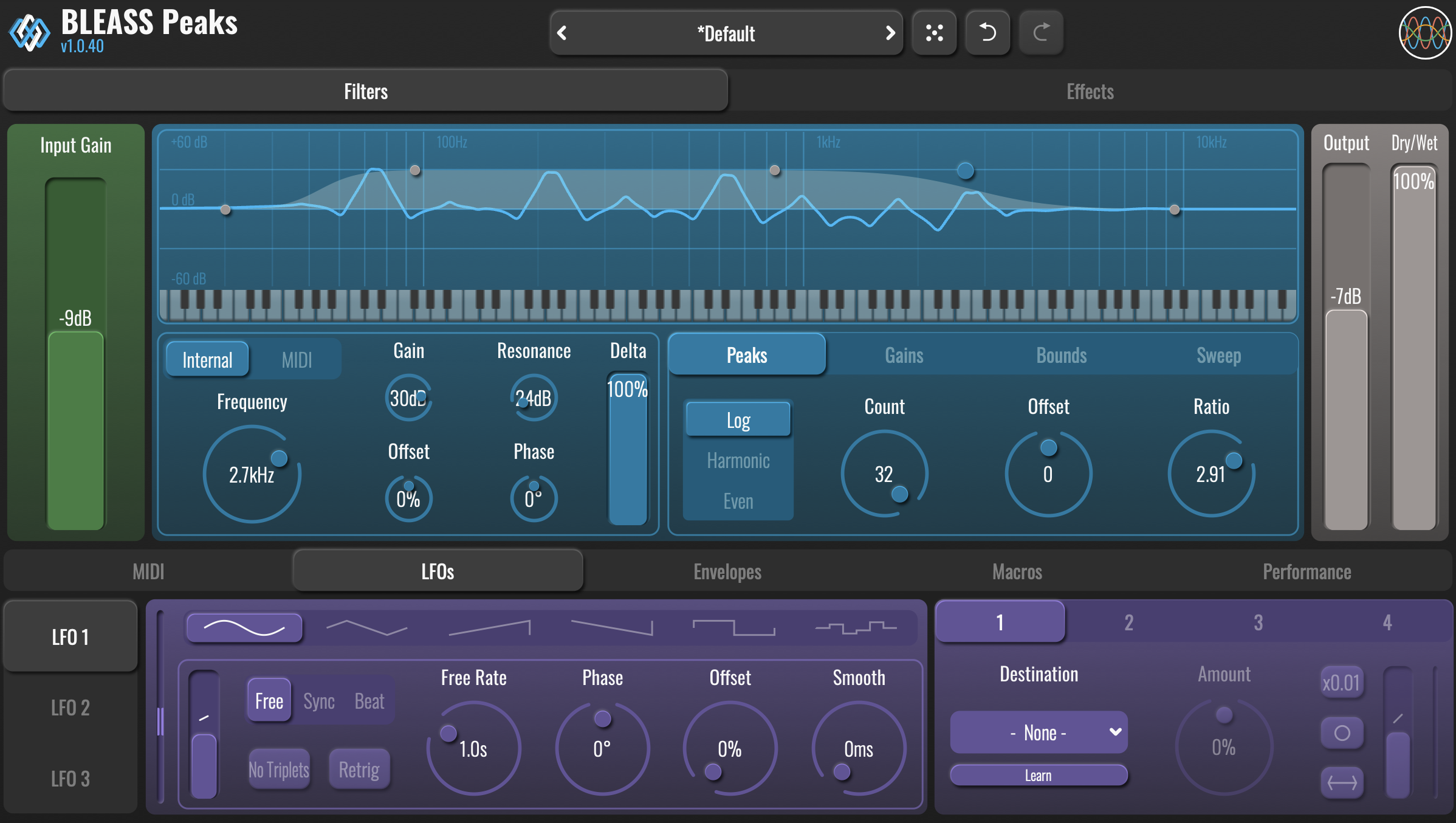Click the bidirectional arrow icon button
Viewport: 1456px width, 823px height.
pyautogui.click(x=1342, y=783)
